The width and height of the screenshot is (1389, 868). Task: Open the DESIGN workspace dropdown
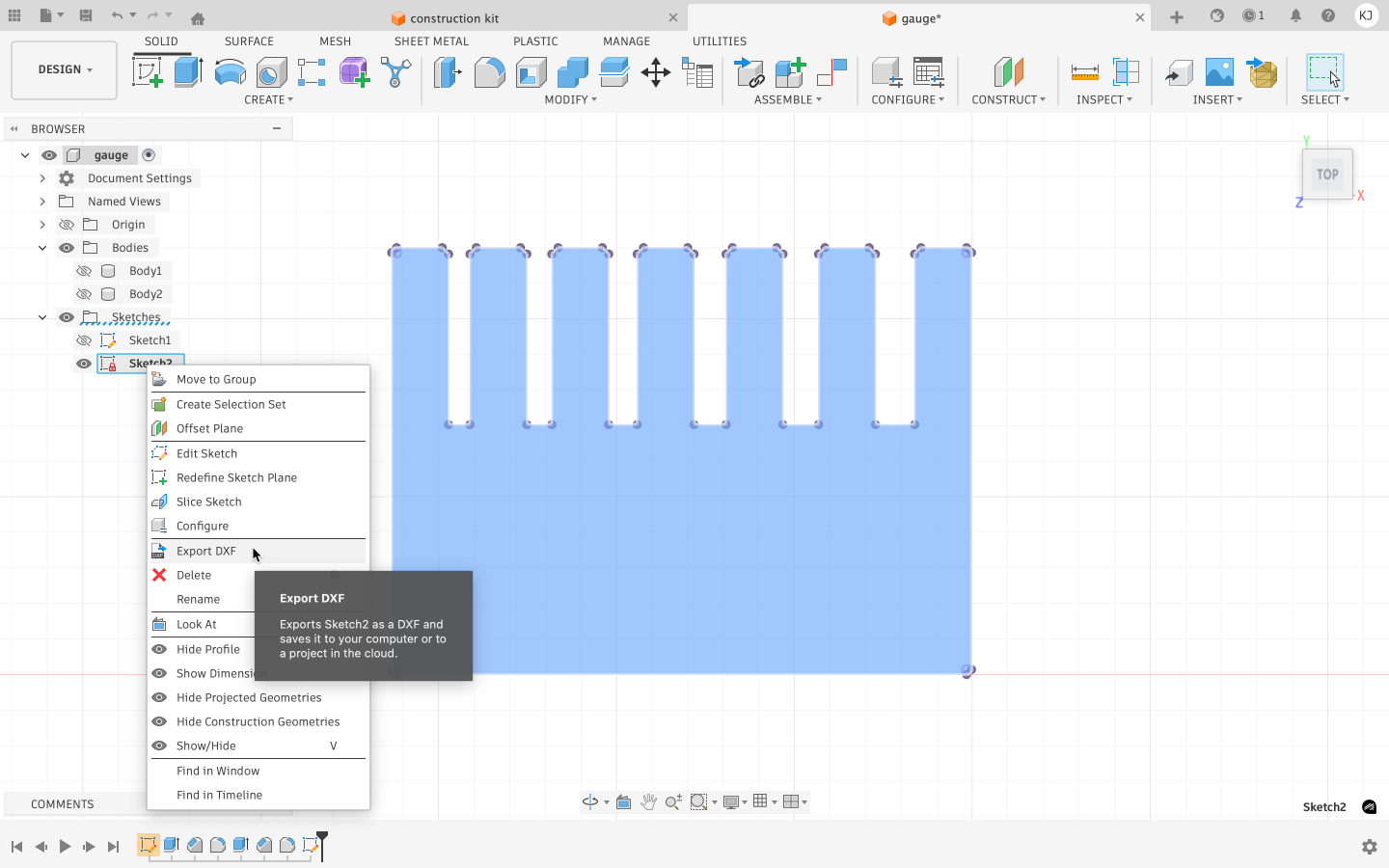click(x=64, y=68)
